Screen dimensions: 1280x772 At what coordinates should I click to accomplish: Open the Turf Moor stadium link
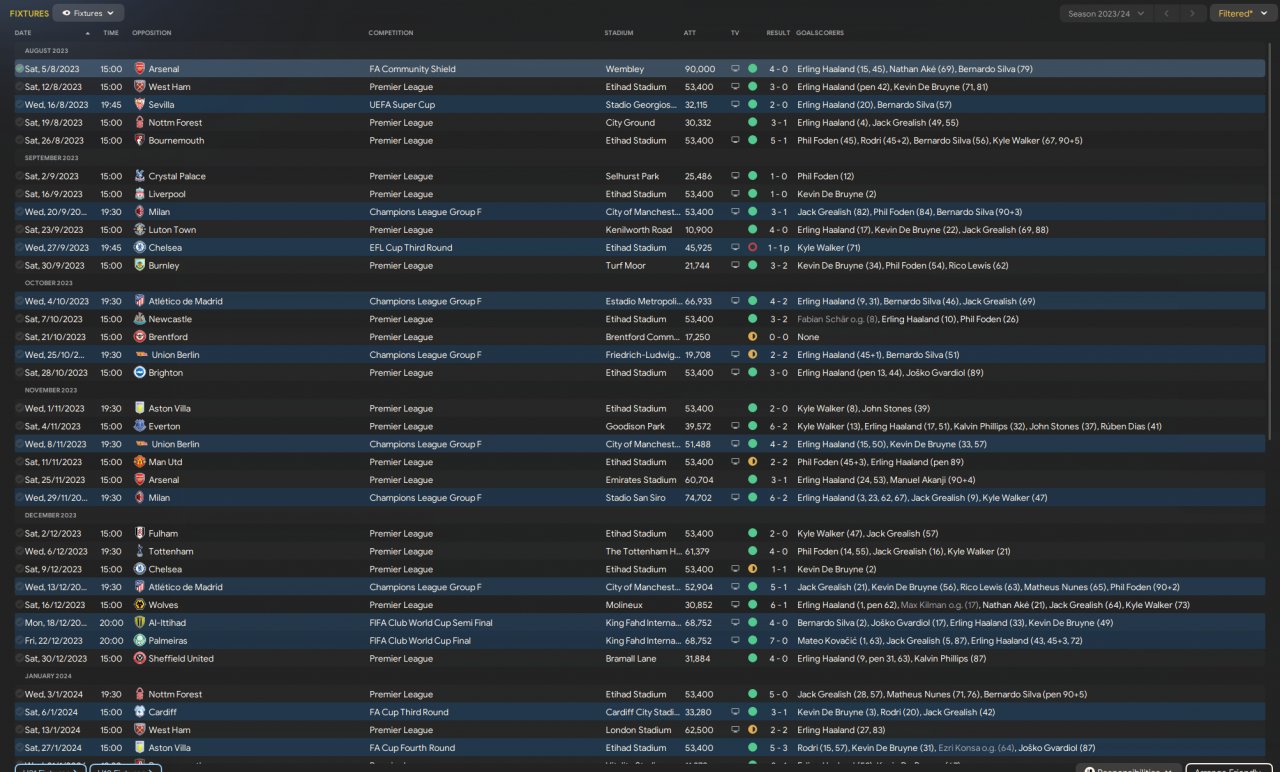(x=625, y=266)
